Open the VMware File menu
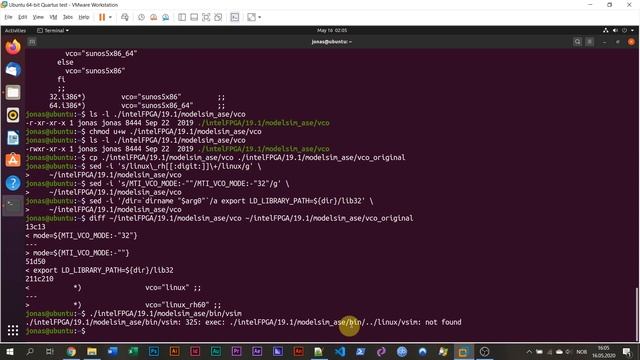640x360 pixels. [x=8, y=17]
